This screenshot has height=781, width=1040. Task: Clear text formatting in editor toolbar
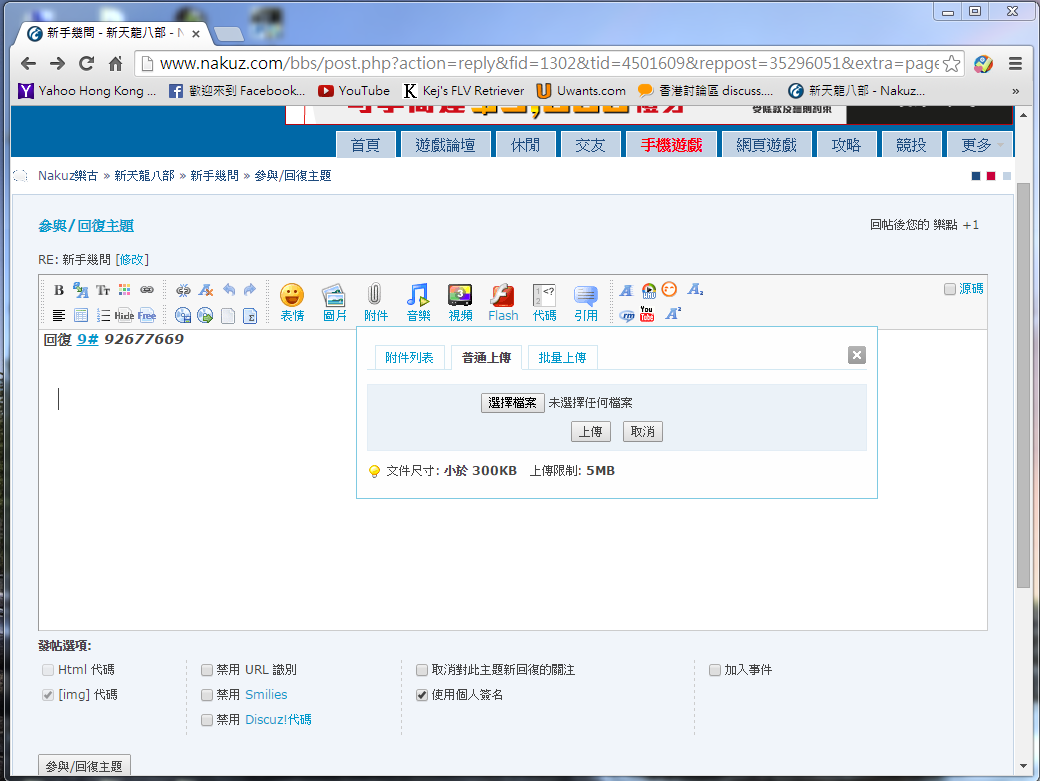[206, 290]
